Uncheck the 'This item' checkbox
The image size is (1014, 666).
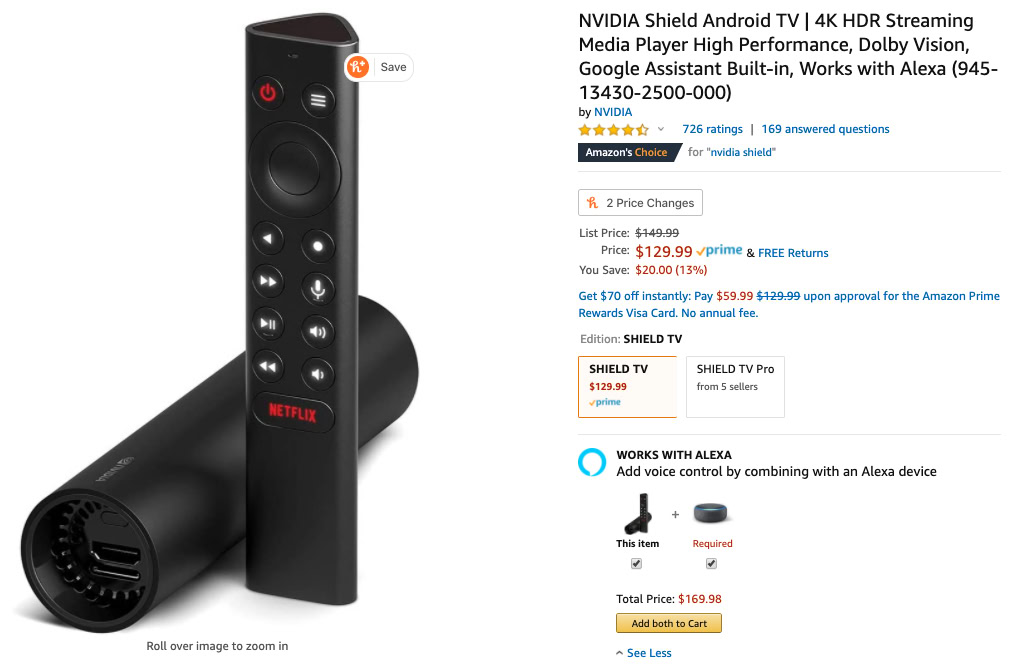click(636, 564)
